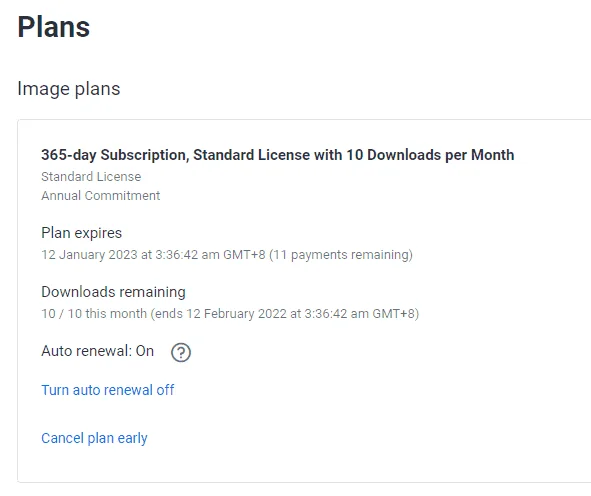Cancel plan early
The image size is (591, 496).
pos(94,438)
